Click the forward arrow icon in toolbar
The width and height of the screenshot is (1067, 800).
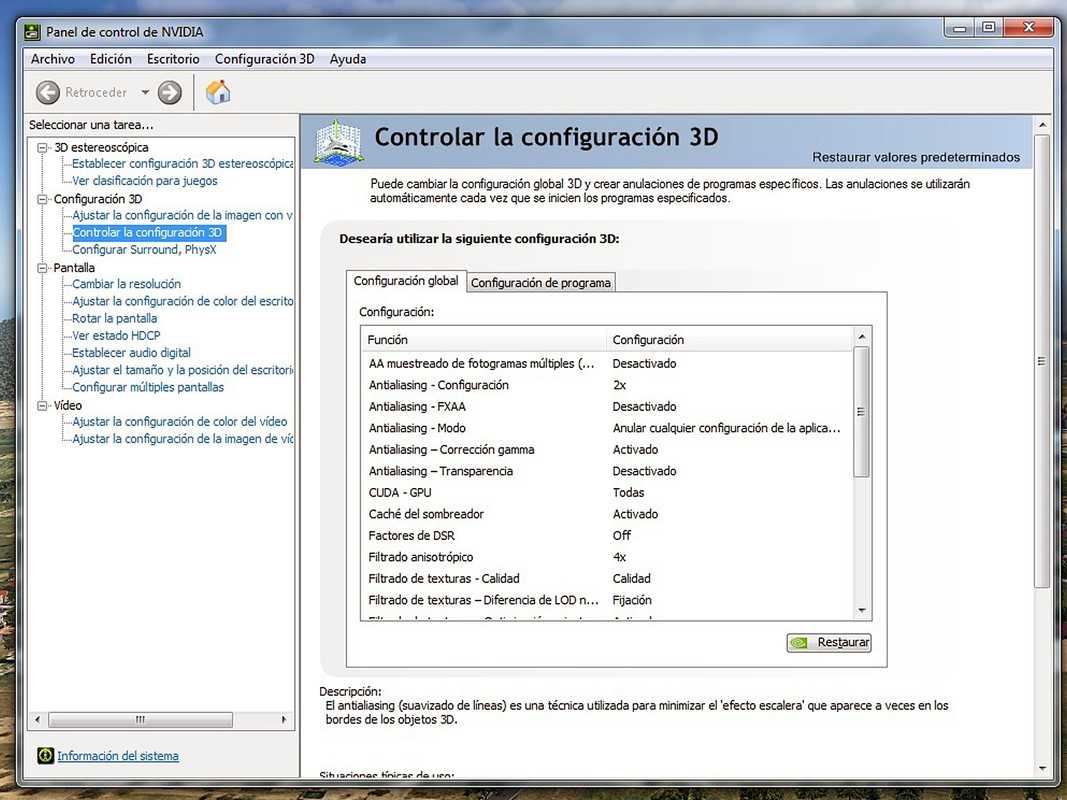[169, 92]
